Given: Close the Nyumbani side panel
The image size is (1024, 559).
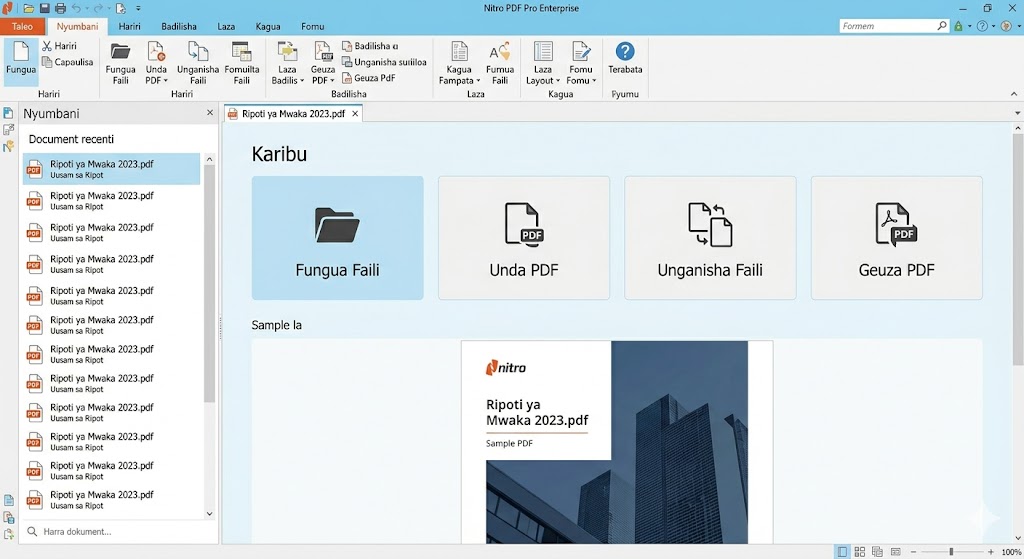Looking at the screenshot, I should (210, 113).
